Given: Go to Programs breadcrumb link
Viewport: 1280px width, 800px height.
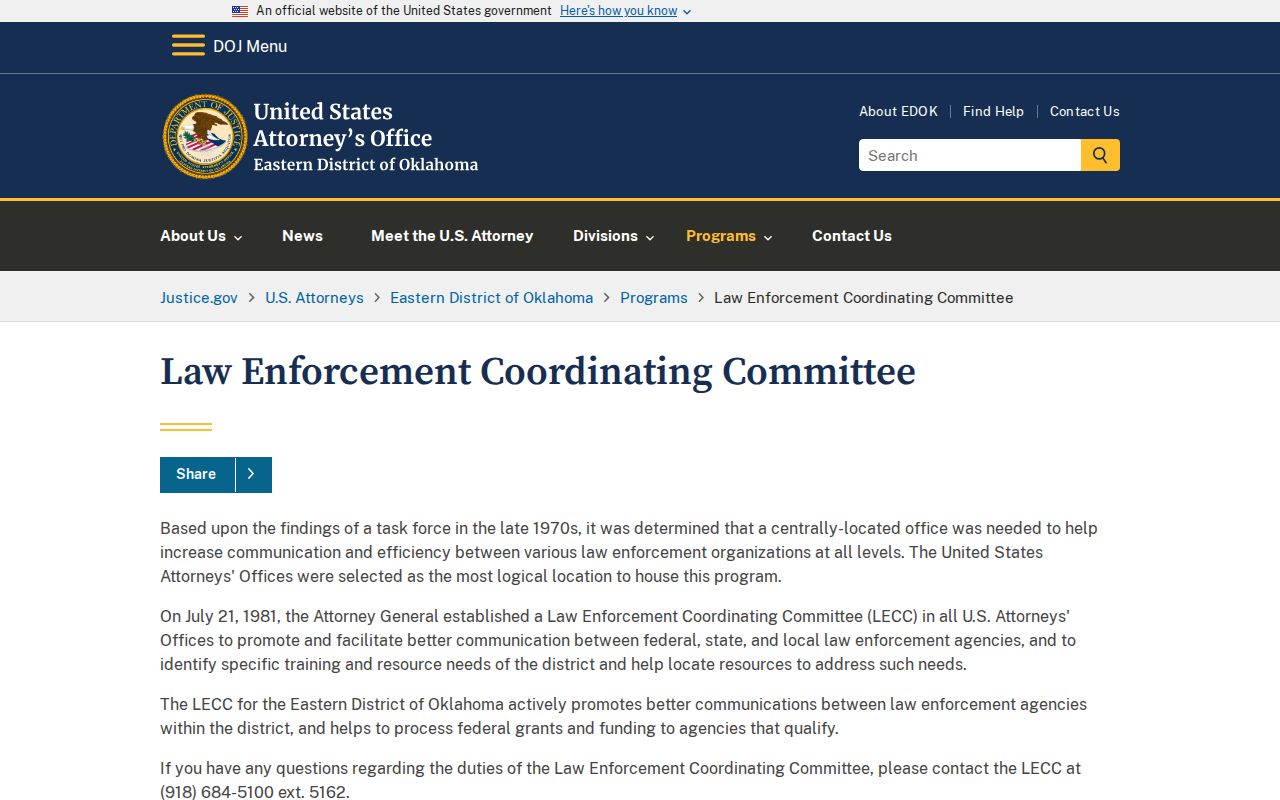Looking at the screenshot, I should pyautogui.click(x=654, y=298).
